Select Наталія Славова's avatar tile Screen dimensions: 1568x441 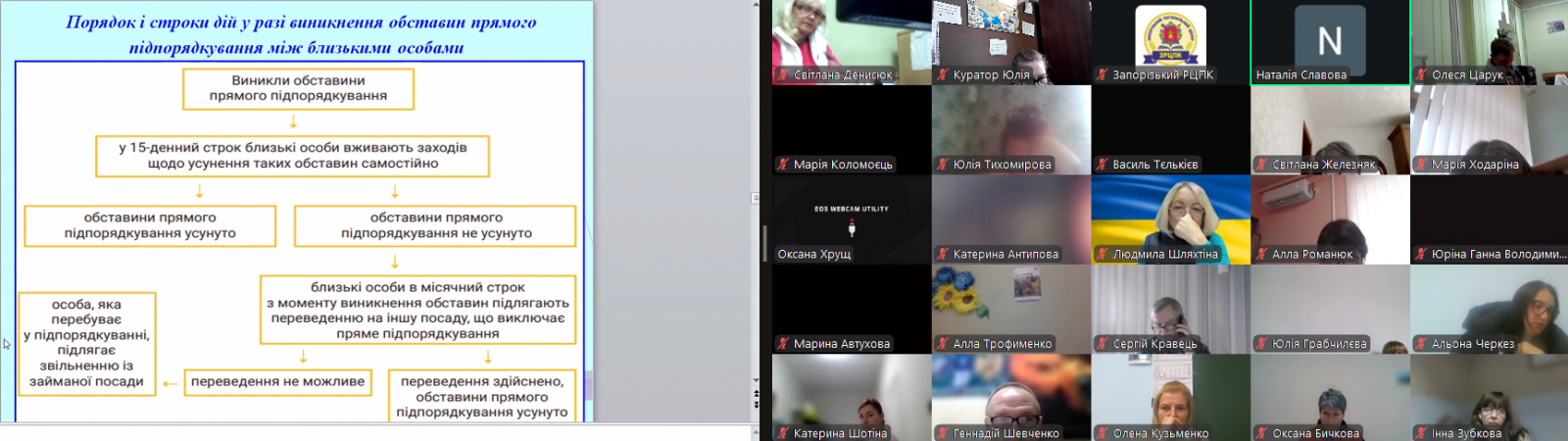tap(1329, 40)
